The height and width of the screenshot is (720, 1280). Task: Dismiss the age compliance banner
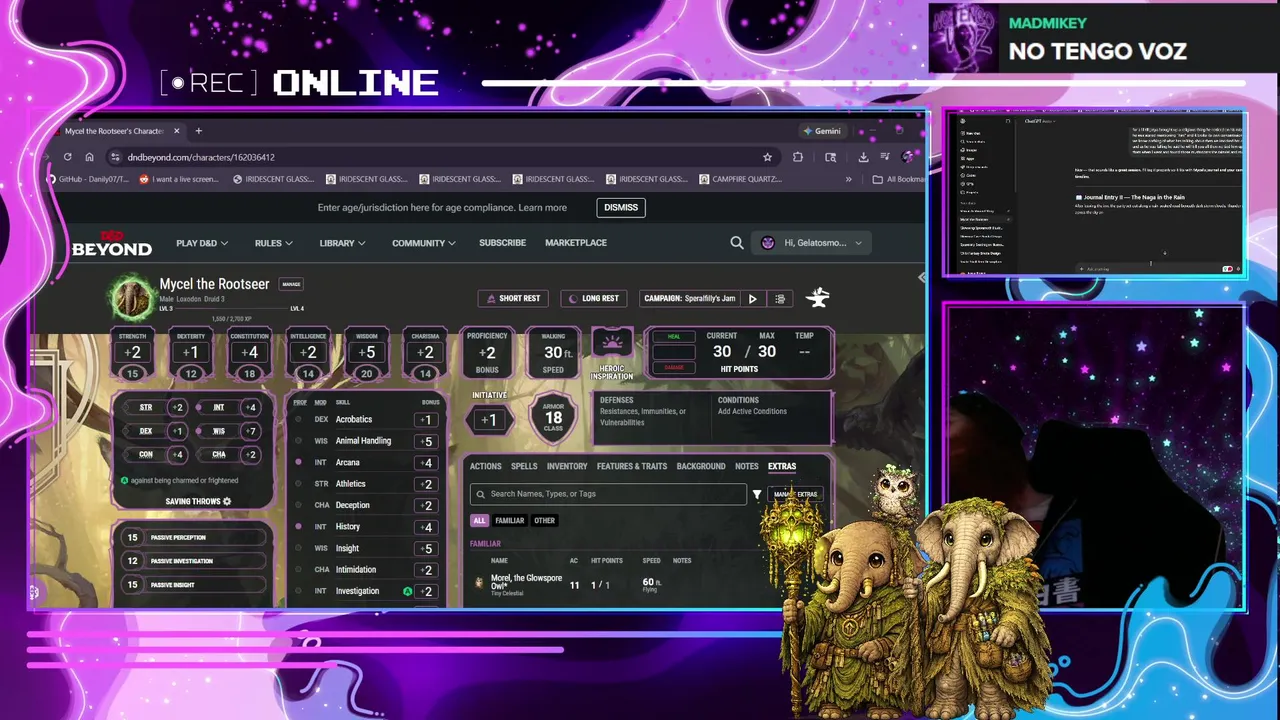pyautogui.click(x=621, y=207)
